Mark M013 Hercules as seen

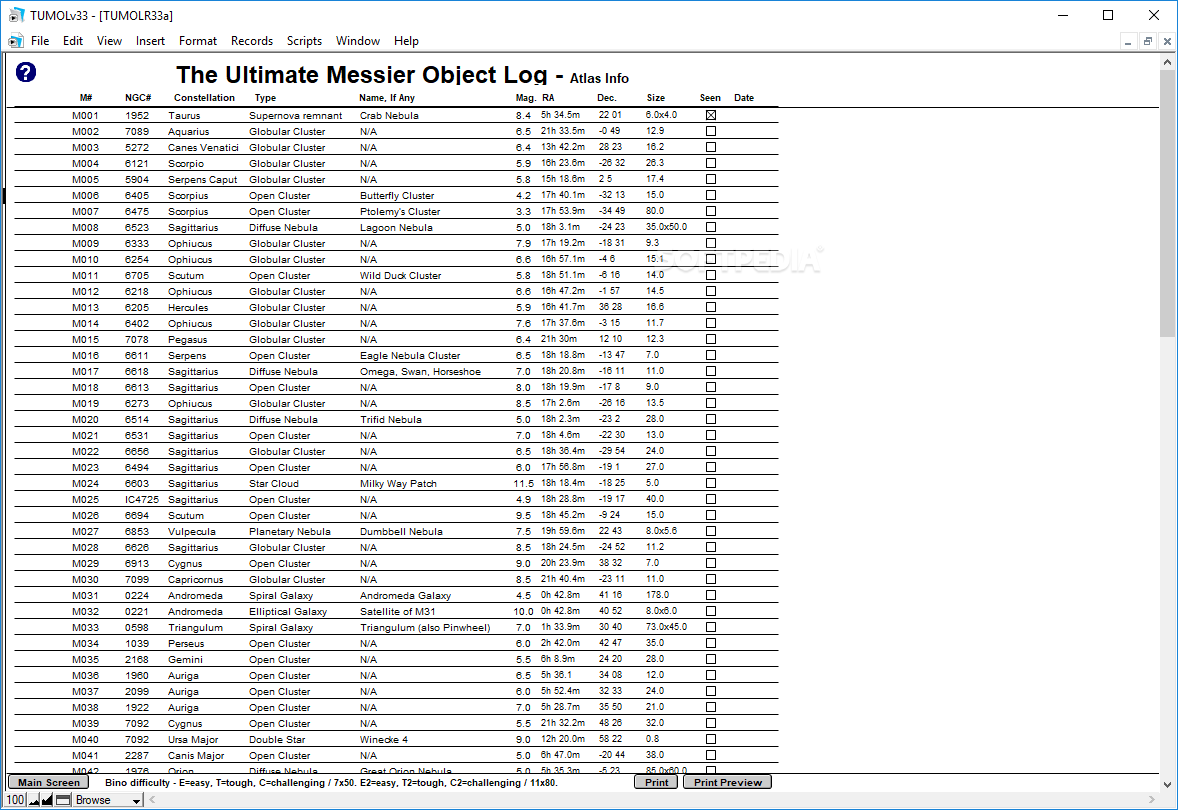click(x=711, y=307)
